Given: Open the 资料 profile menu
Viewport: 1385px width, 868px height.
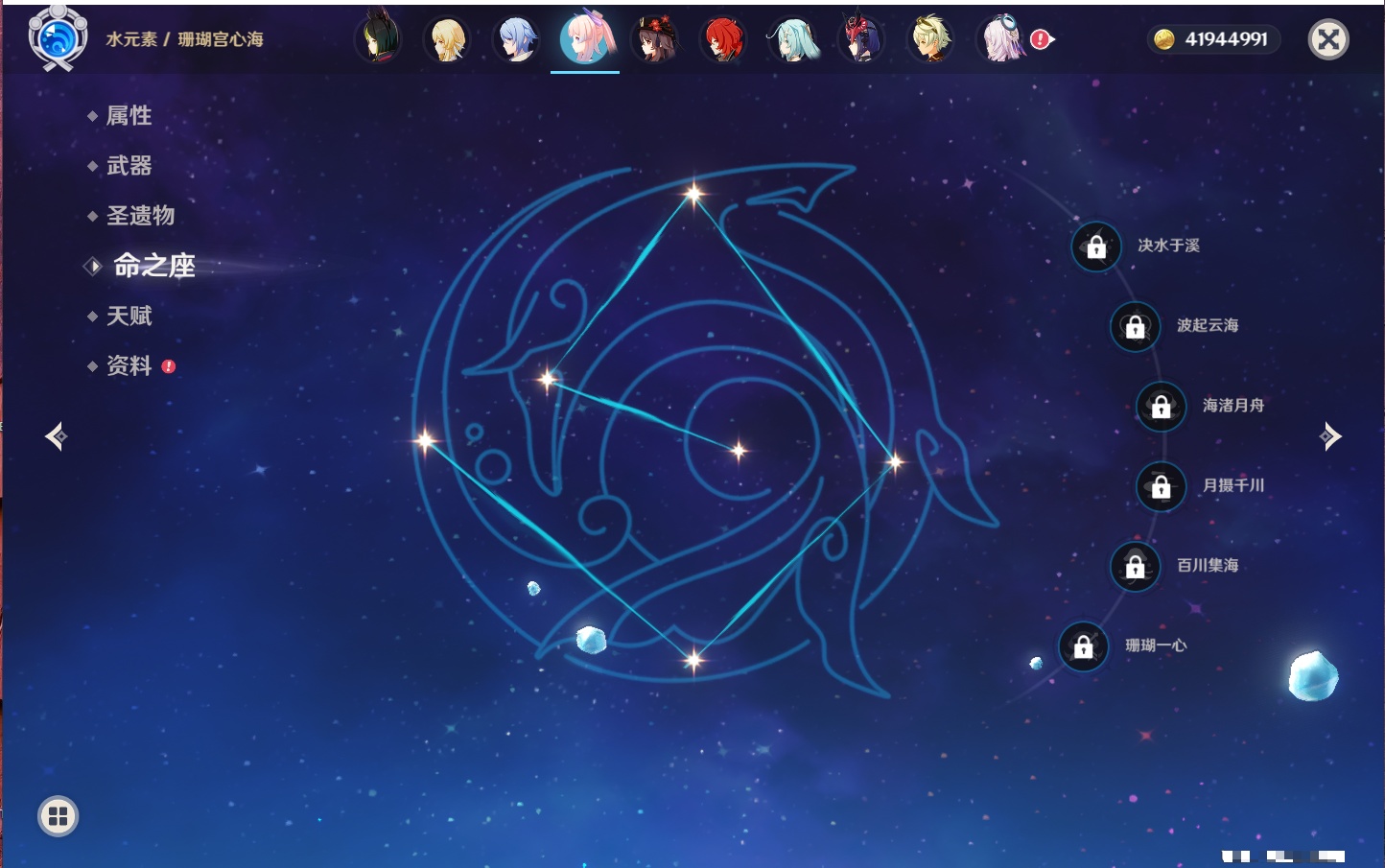Looking at the screenshot, I should [129, 365].
